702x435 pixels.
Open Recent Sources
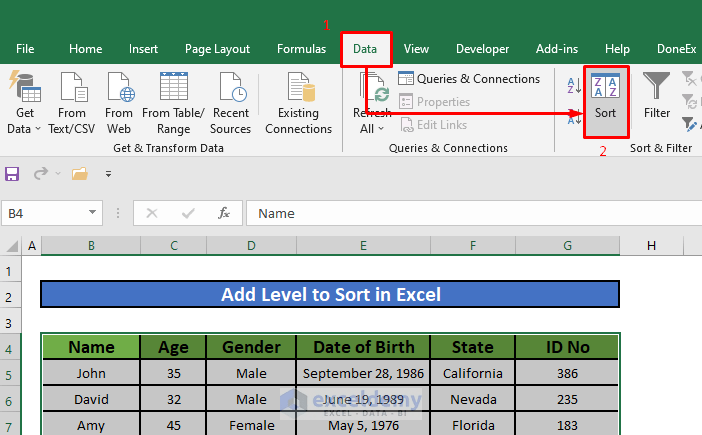231,103
